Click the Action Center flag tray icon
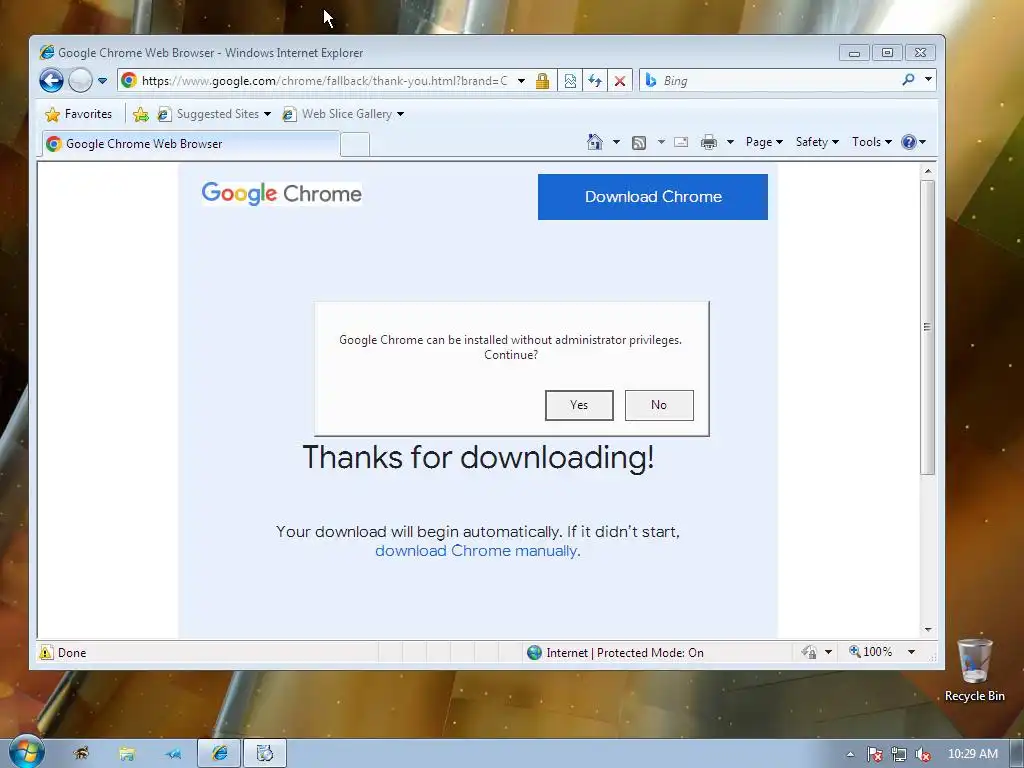The height and width of the screenshot is (768, 1024). 874,754
